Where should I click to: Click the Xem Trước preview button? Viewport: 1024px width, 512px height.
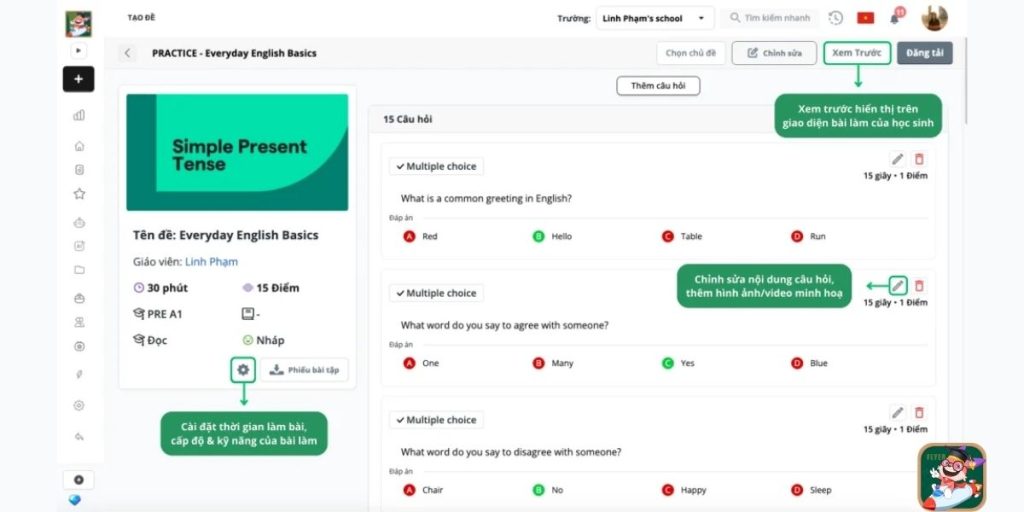pyautogui.click(x=856, y=53)
